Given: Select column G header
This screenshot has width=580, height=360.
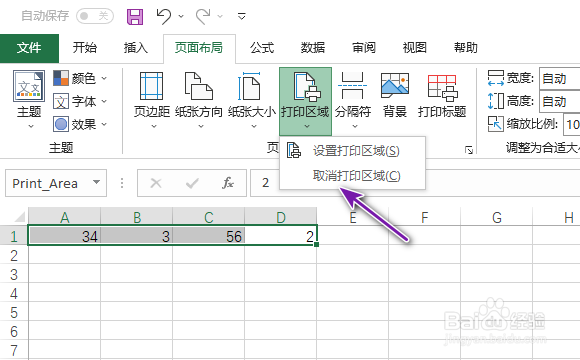Looking at the screenshot, I should (x=497, y=217).
